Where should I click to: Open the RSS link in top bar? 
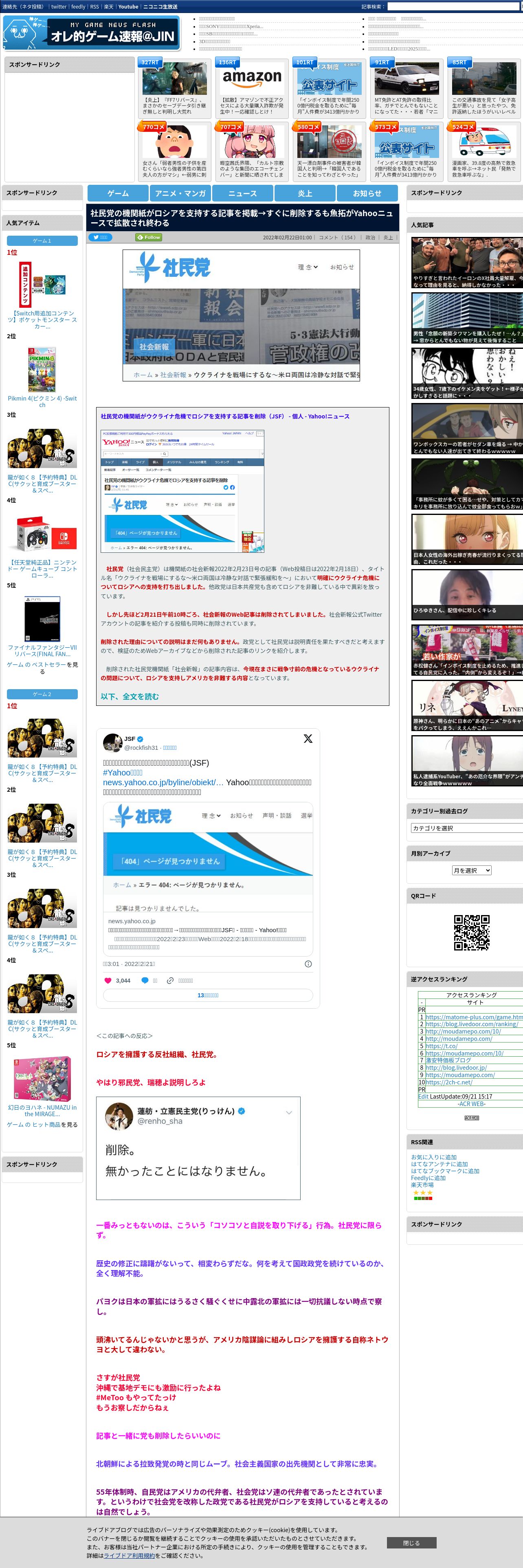pos(94,7)
